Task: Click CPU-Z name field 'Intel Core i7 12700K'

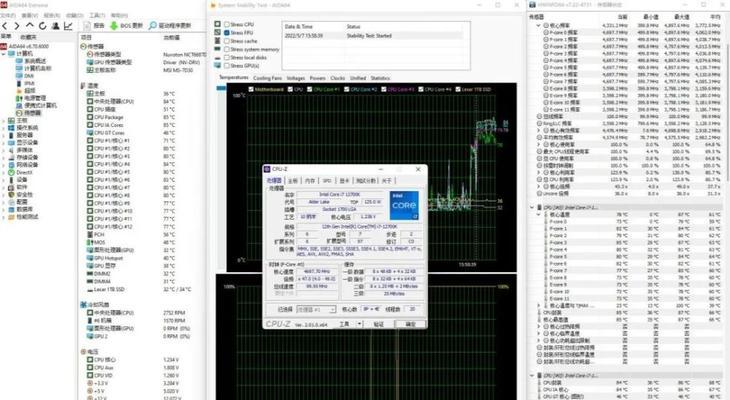Action: (x=339, y=195)
